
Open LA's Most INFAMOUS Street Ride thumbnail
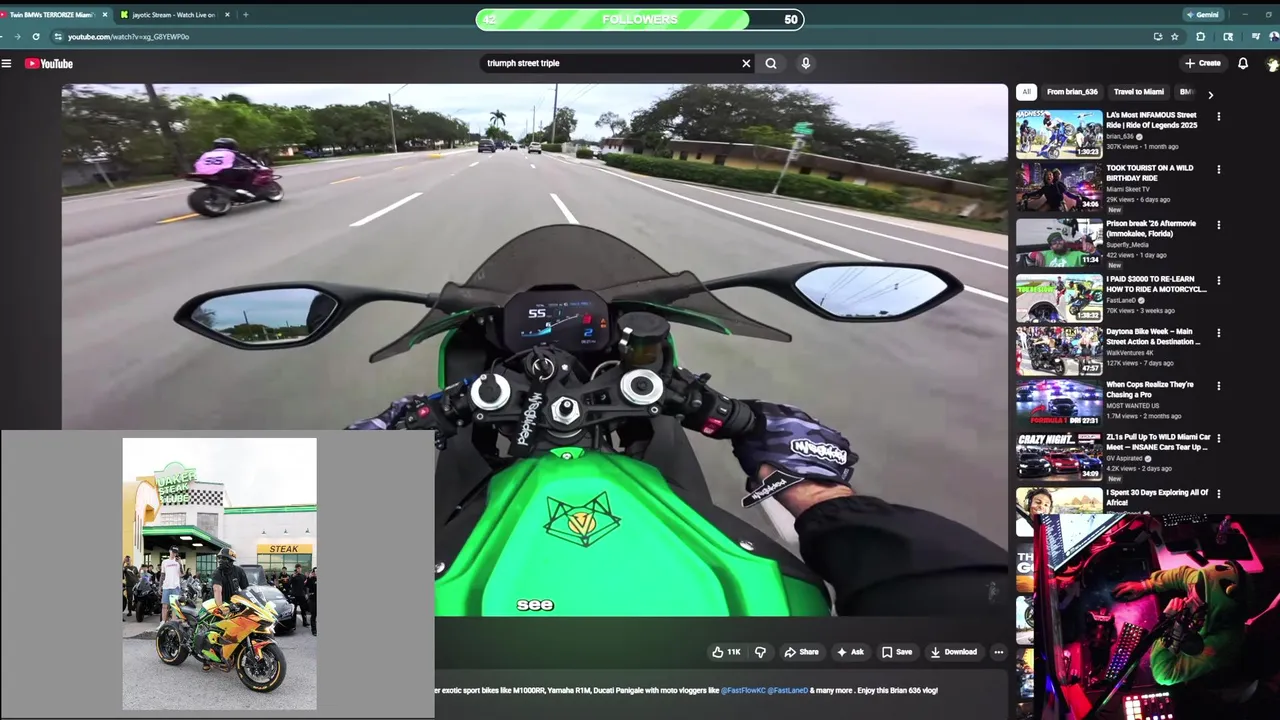click(x=1059, y=134)
